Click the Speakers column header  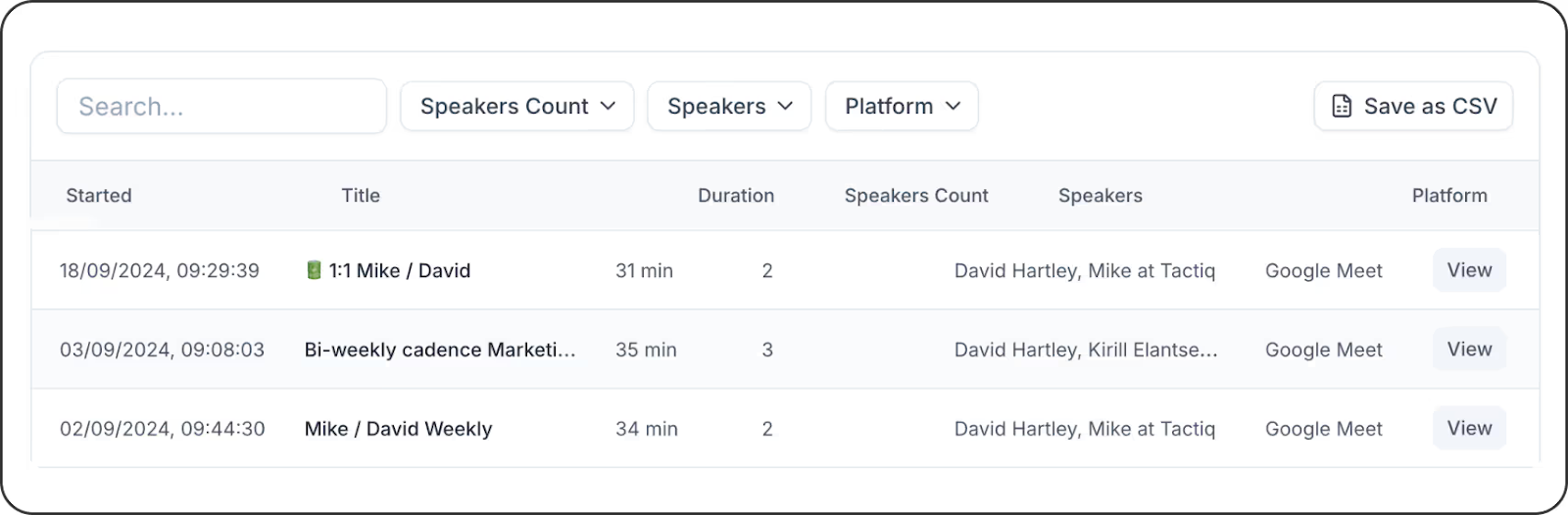coord(1100,196)
